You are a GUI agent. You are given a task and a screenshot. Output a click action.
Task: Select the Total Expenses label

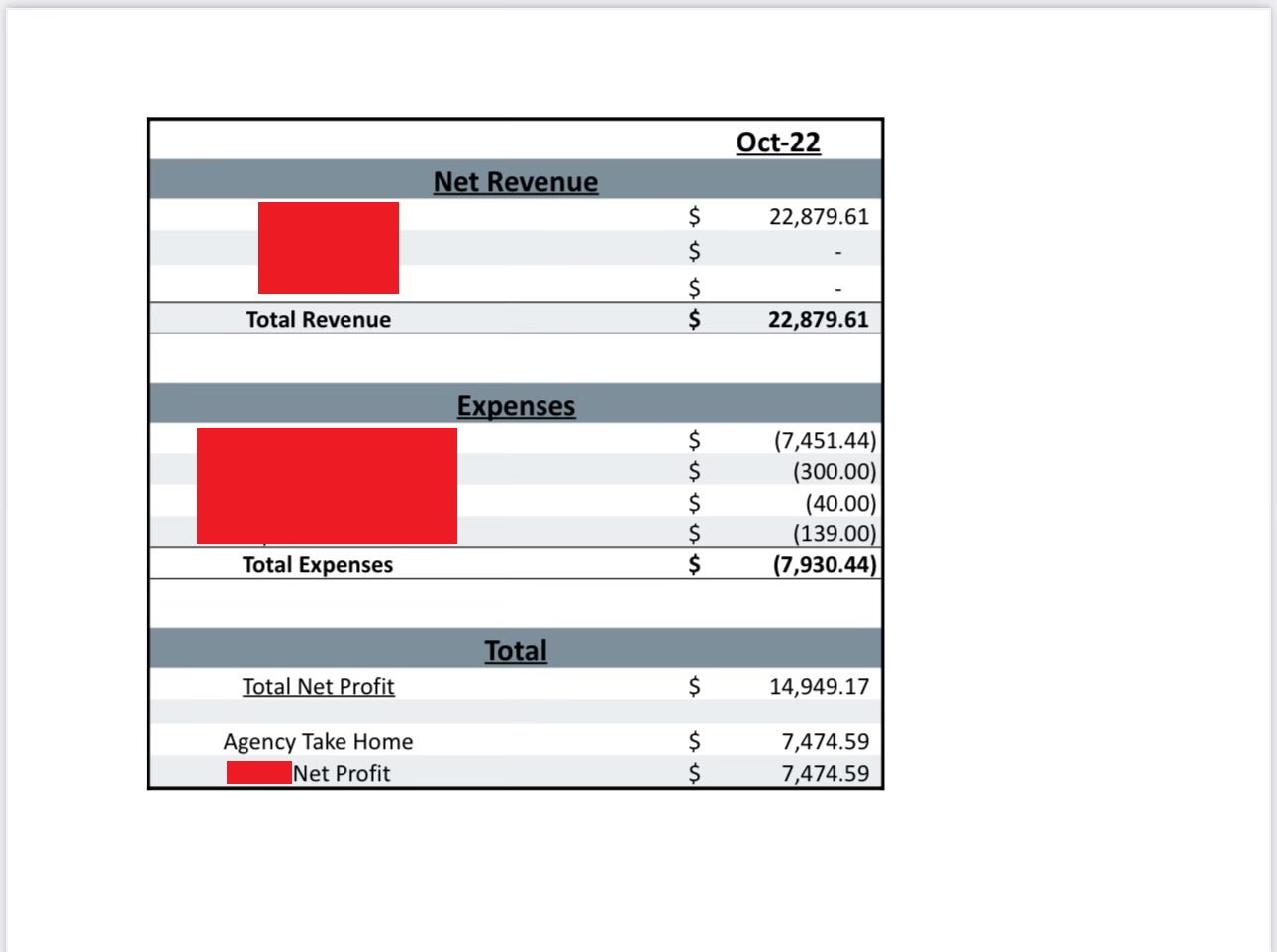point(318,565)
